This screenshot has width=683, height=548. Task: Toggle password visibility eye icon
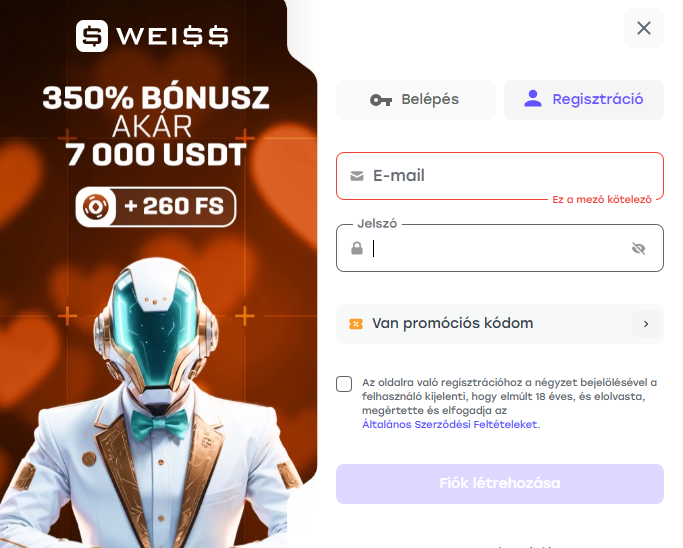tap(638, 248)
